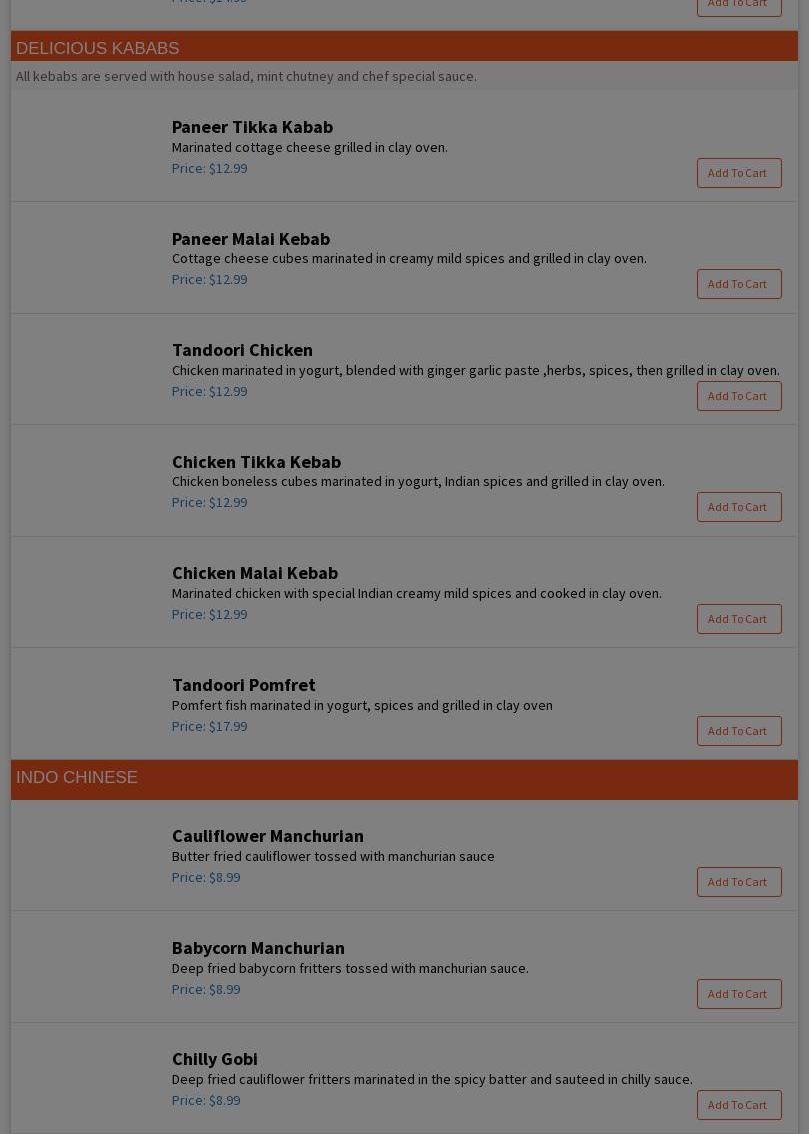The image size is (809, 1134).
Task: Add Chicken Malai Kebab to cart
Action: [738, 619]
